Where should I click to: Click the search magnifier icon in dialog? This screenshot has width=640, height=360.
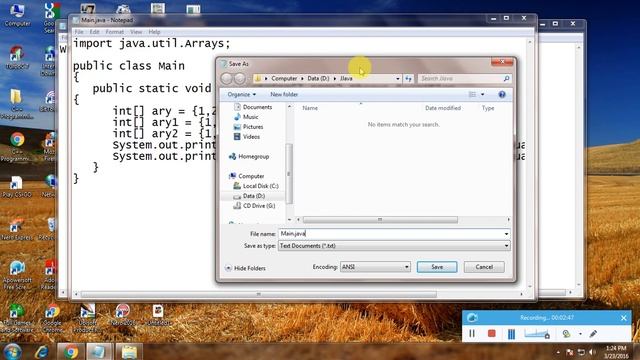[x=507, y=78]
